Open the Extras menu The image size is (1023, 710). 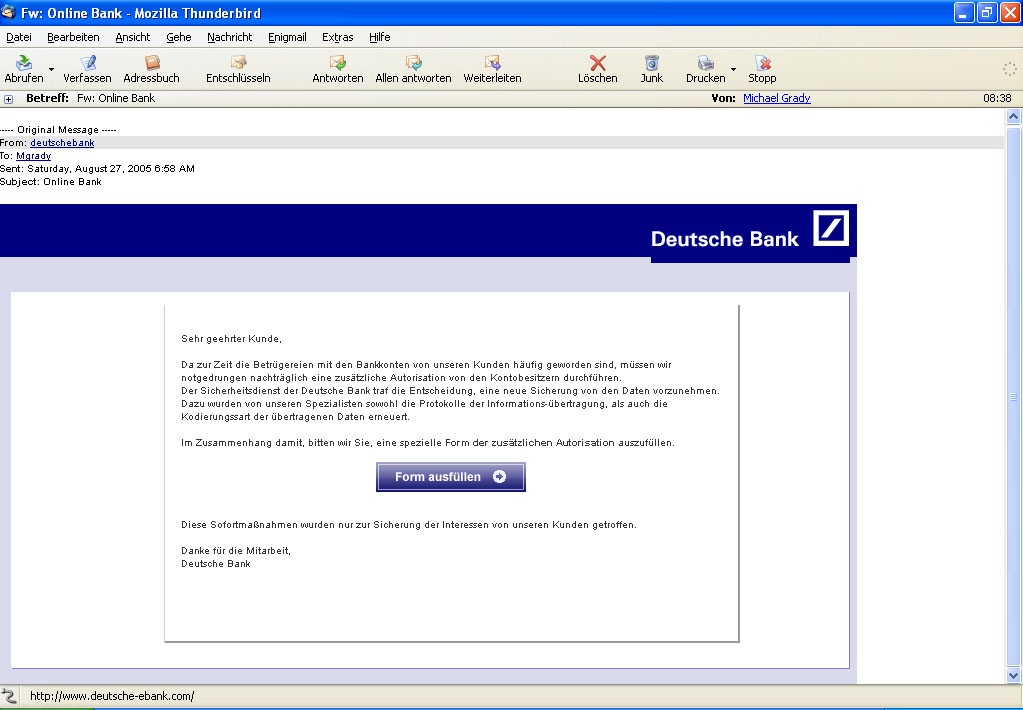coord(337,37)
